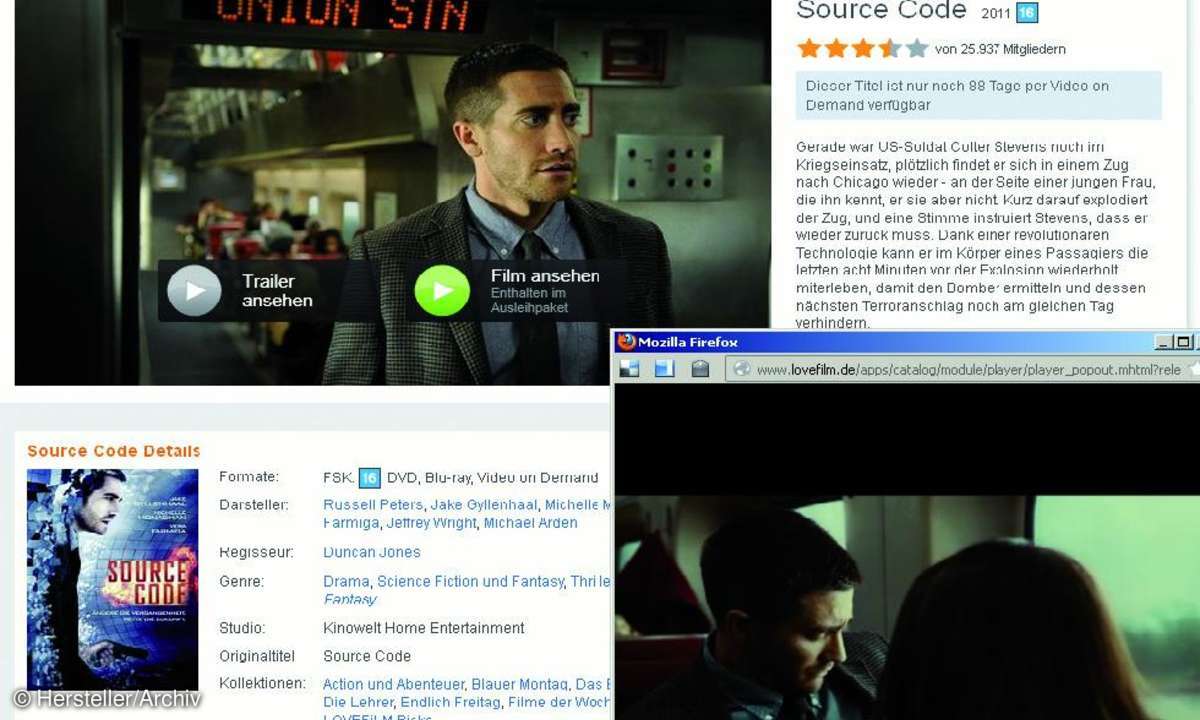The width and height of the screenshot is (1200, 720).
Task: Click the Mozilla Firefox window title bar
Action: [x=906, y=342]
